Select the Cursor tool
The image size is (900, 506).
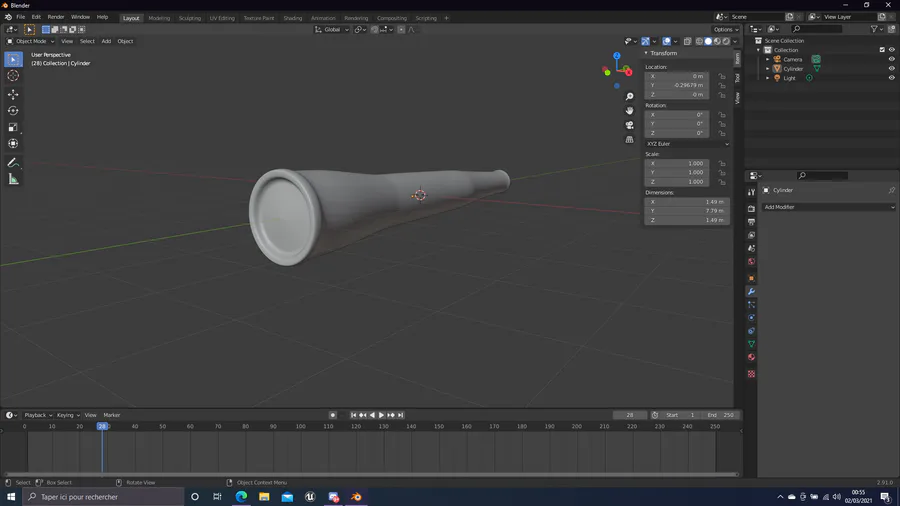[13, 76]
